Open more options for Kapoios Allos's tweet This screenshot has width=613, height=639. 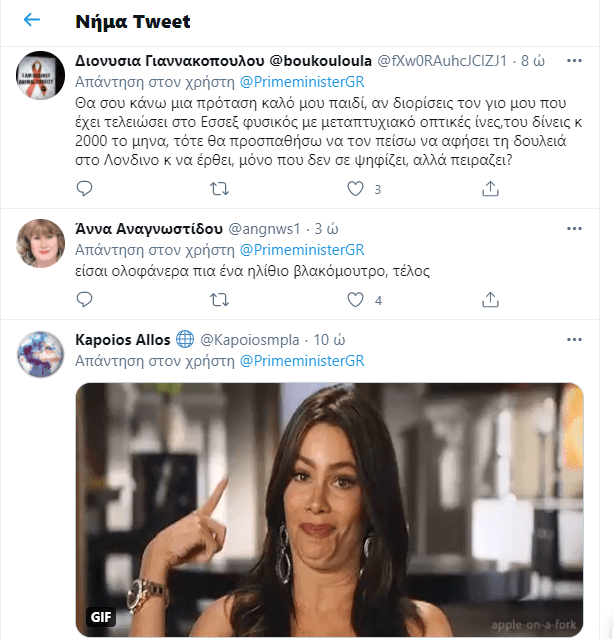click(x=574, y=340)
